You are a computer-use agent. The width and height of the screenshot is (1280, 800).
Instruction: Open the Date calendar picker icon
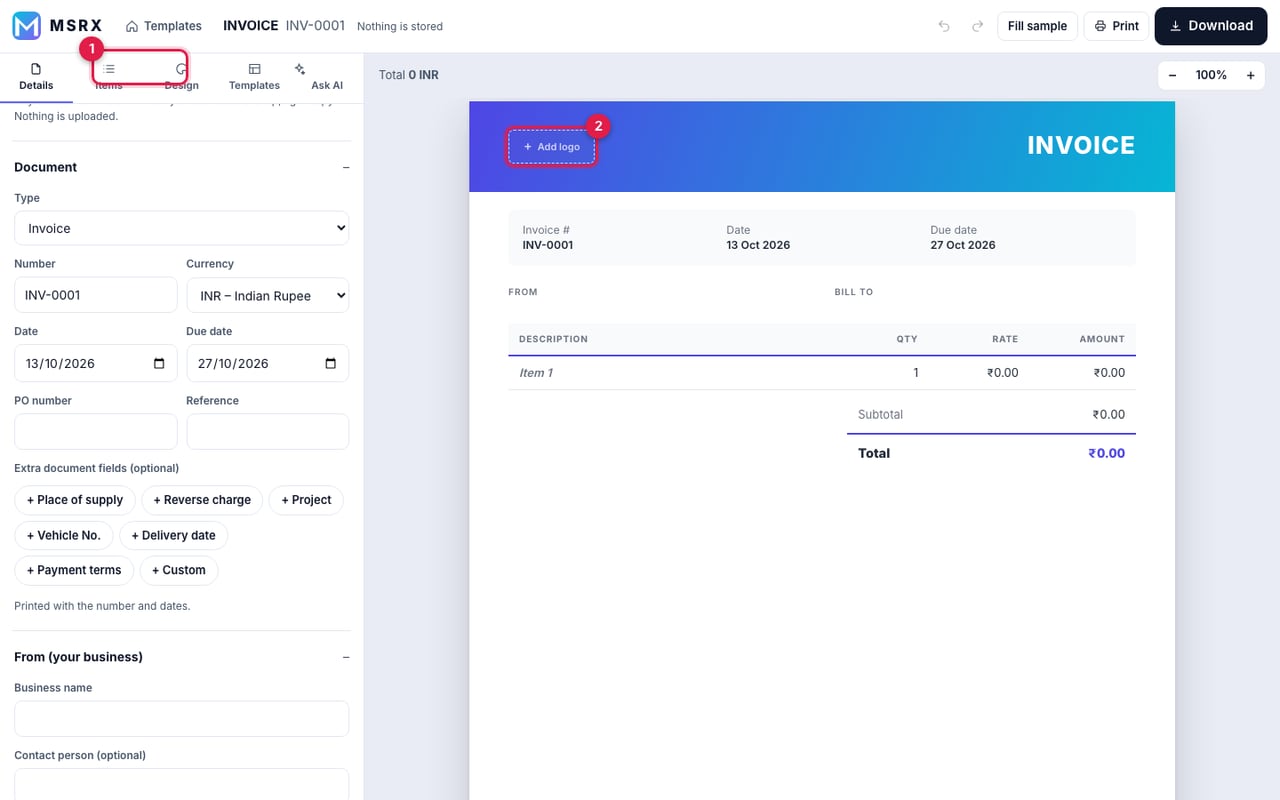click(159, 363)
